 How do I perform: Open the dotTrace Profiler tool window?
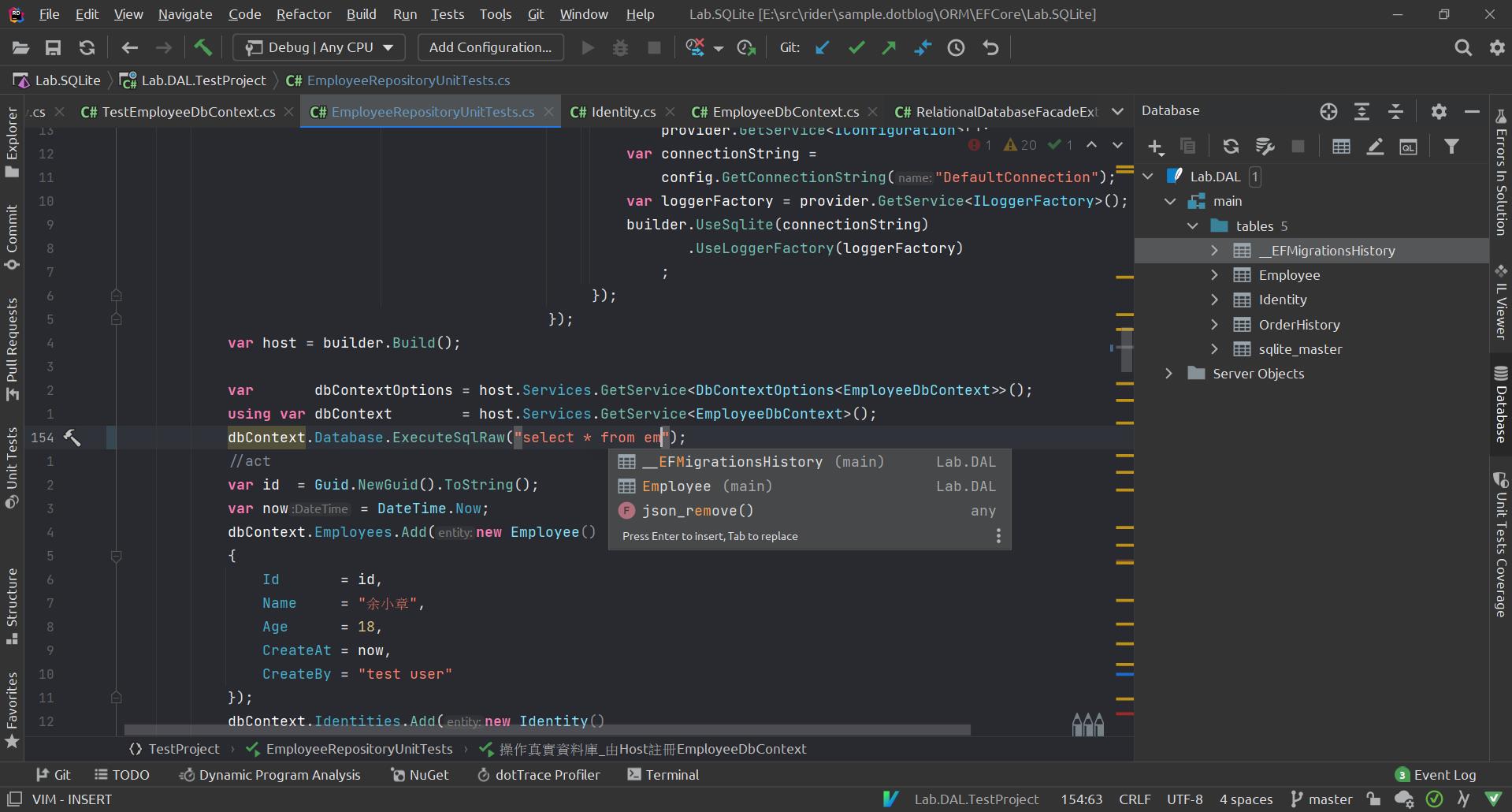[538, 775]
